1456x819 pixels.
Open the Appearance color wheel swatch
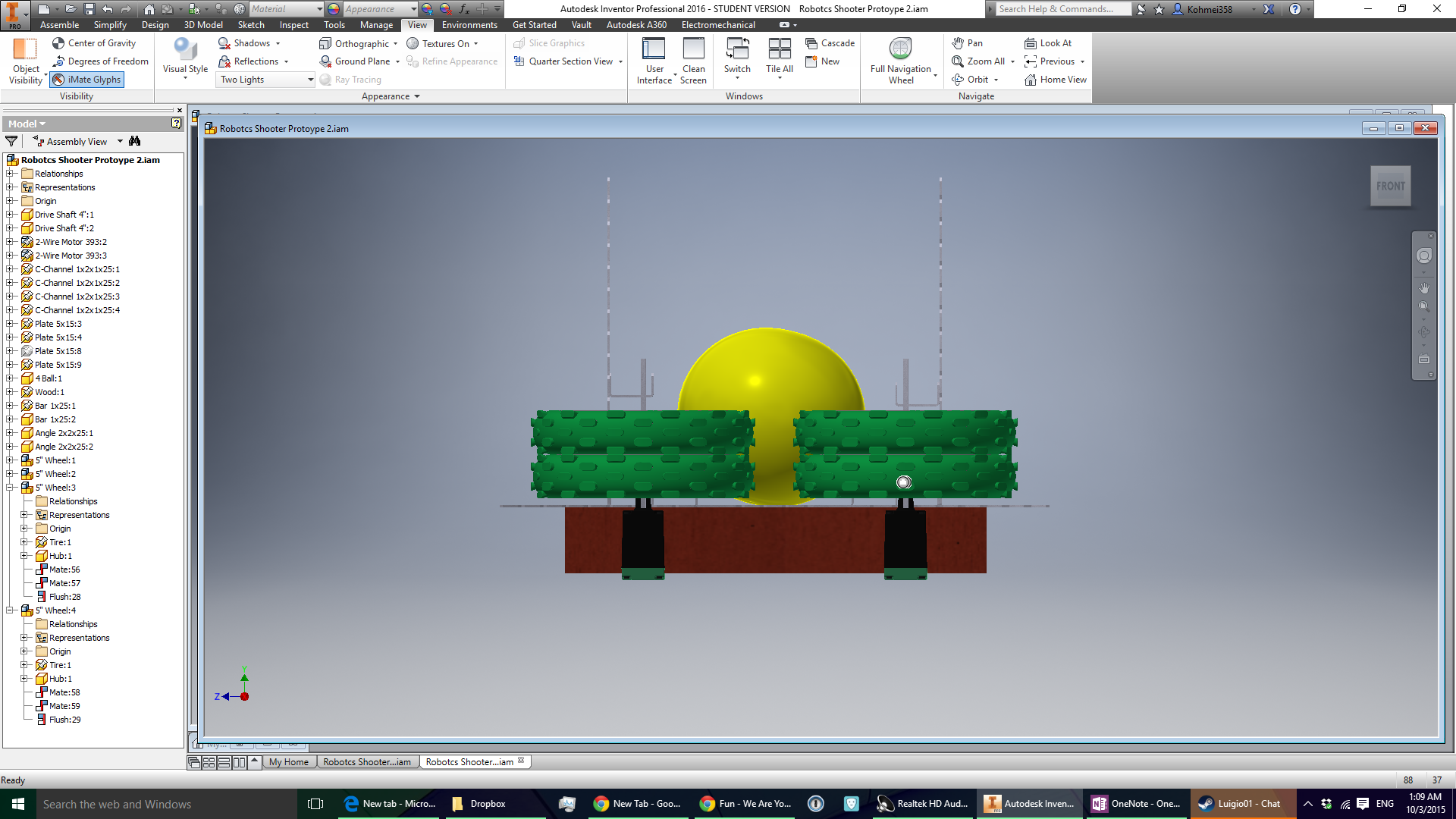point(334,9)
